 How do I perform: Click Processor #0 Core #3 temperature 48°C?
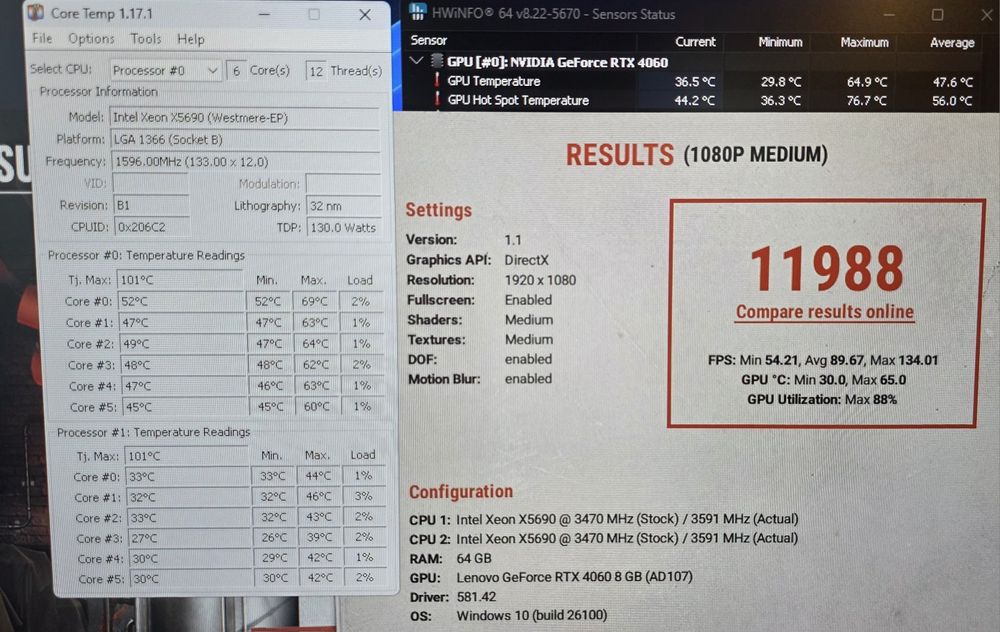[183, 365]
